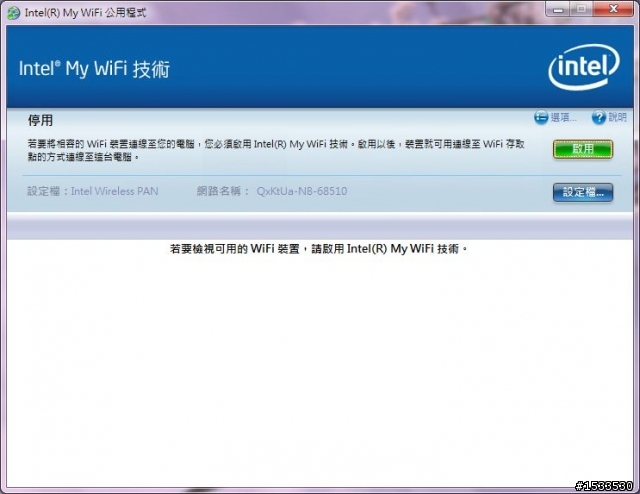This screenshot has height=494, width=640.
Task: Click the Intel My WiFi 技術 header title
Action: pos(94,69)
